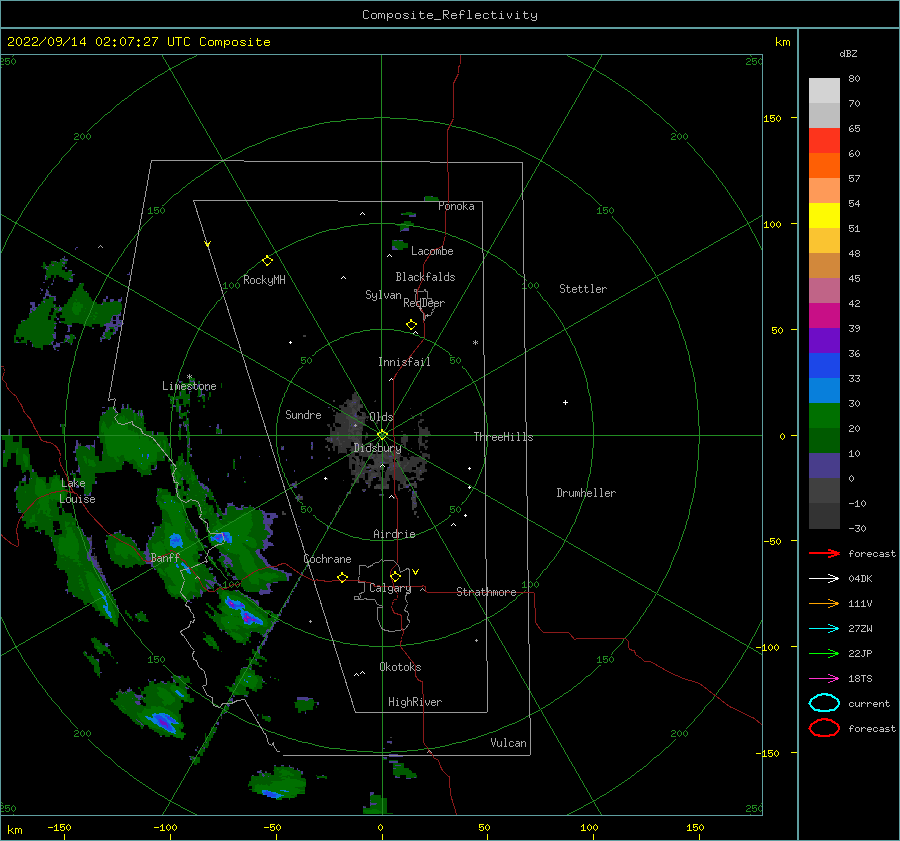Image resolution: width=900 pixels, height=841 pixels.
Task: Click the 30 dBZ light blue swatch
Action: (x=824, y=390)
